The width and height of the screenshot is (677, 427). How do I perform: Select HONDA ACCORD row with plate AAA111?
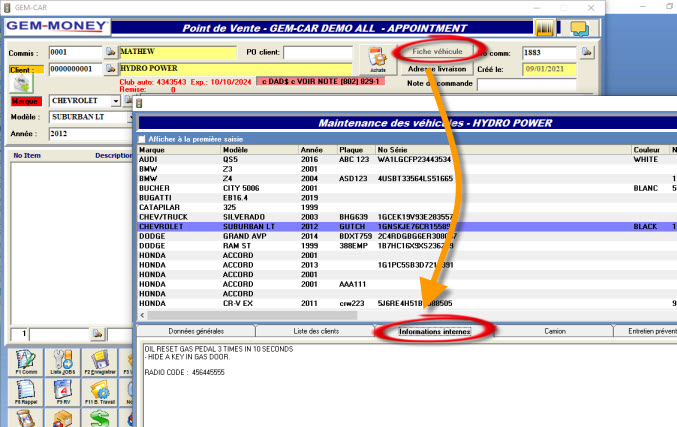pos(407,284)
